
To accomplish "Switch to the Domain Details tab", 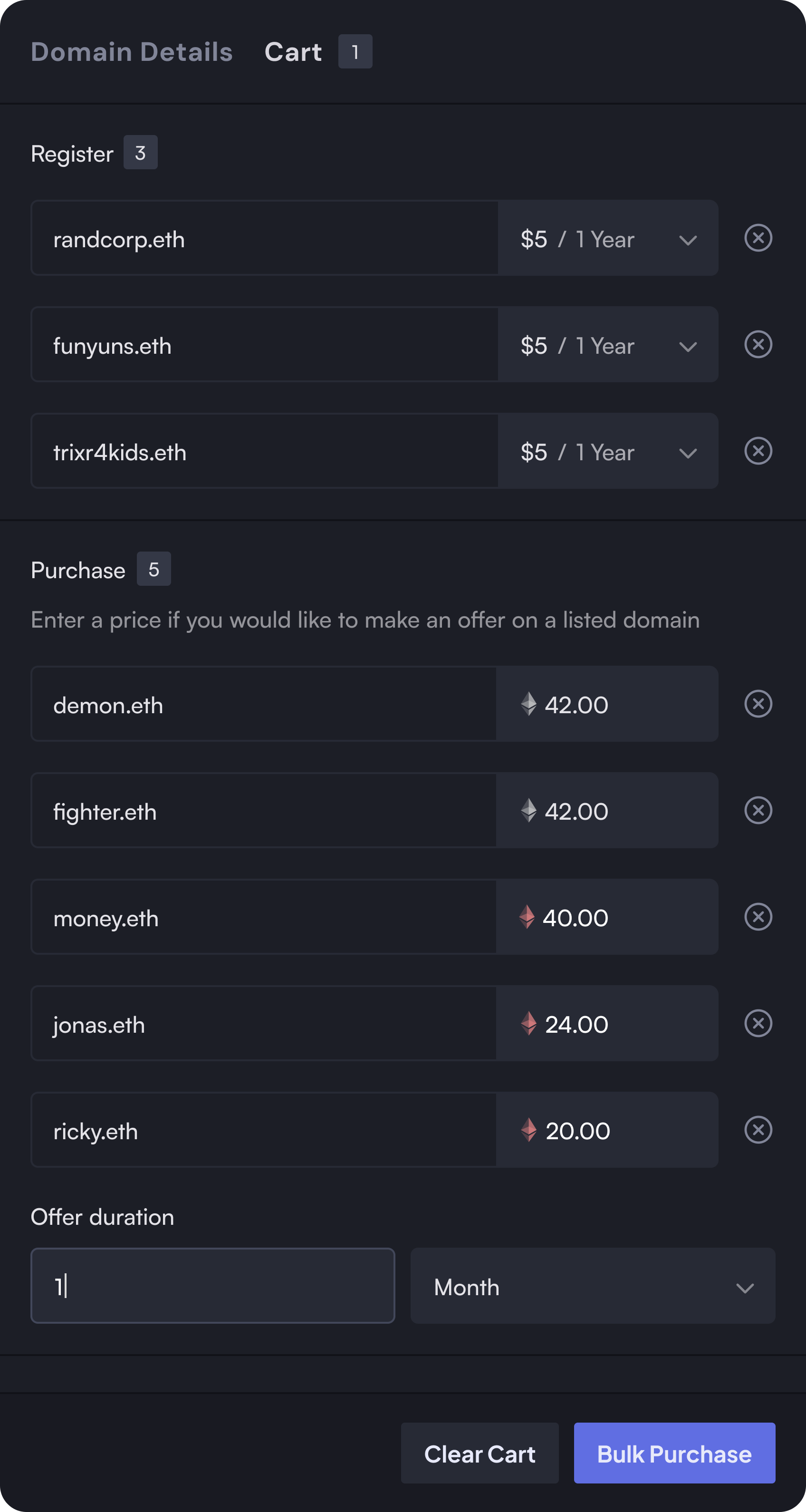I will coord(131,51).
